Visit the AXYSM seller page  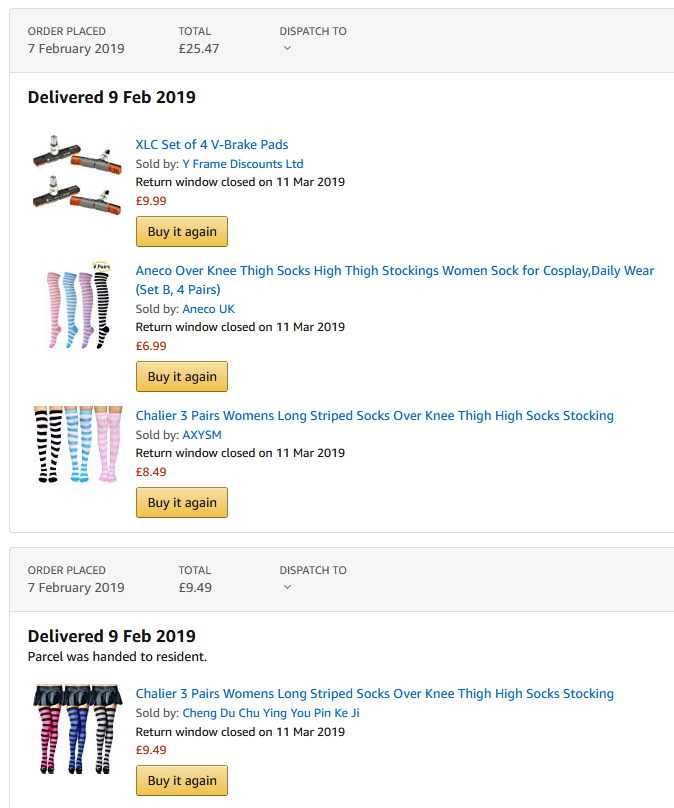202,435
